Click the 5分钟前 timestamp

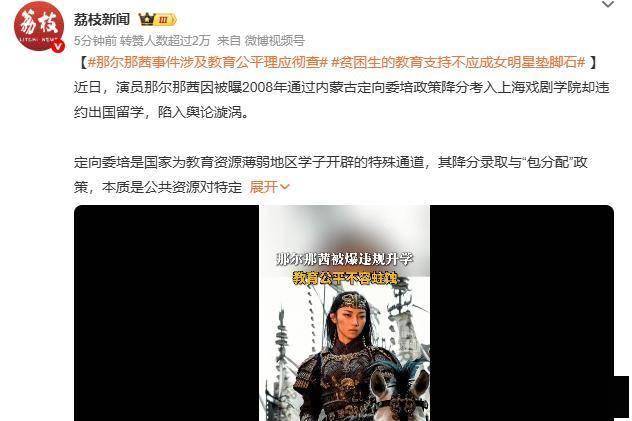(x=95, y=41)
